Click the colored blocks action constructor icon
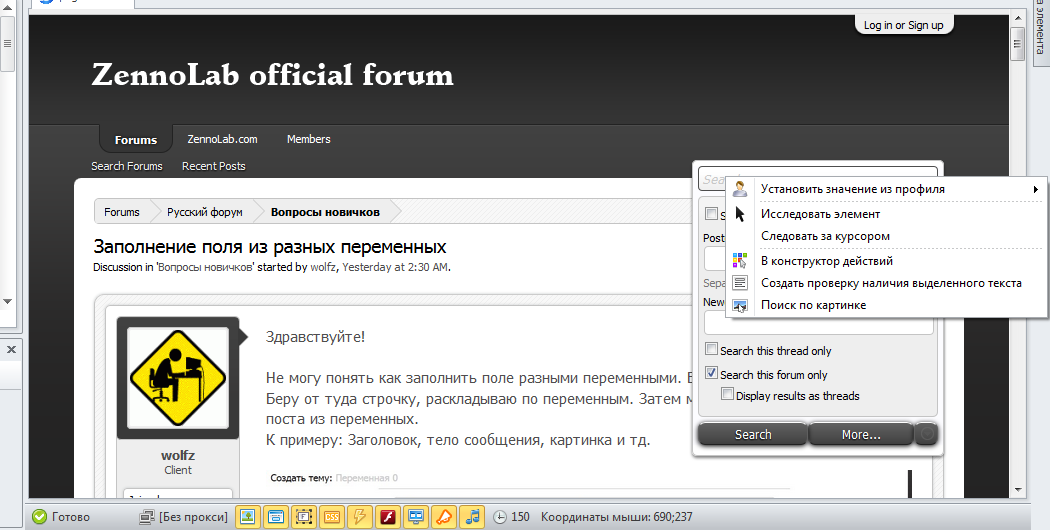The width and height of the screenshot is (1050, 530). pos(740,261)
